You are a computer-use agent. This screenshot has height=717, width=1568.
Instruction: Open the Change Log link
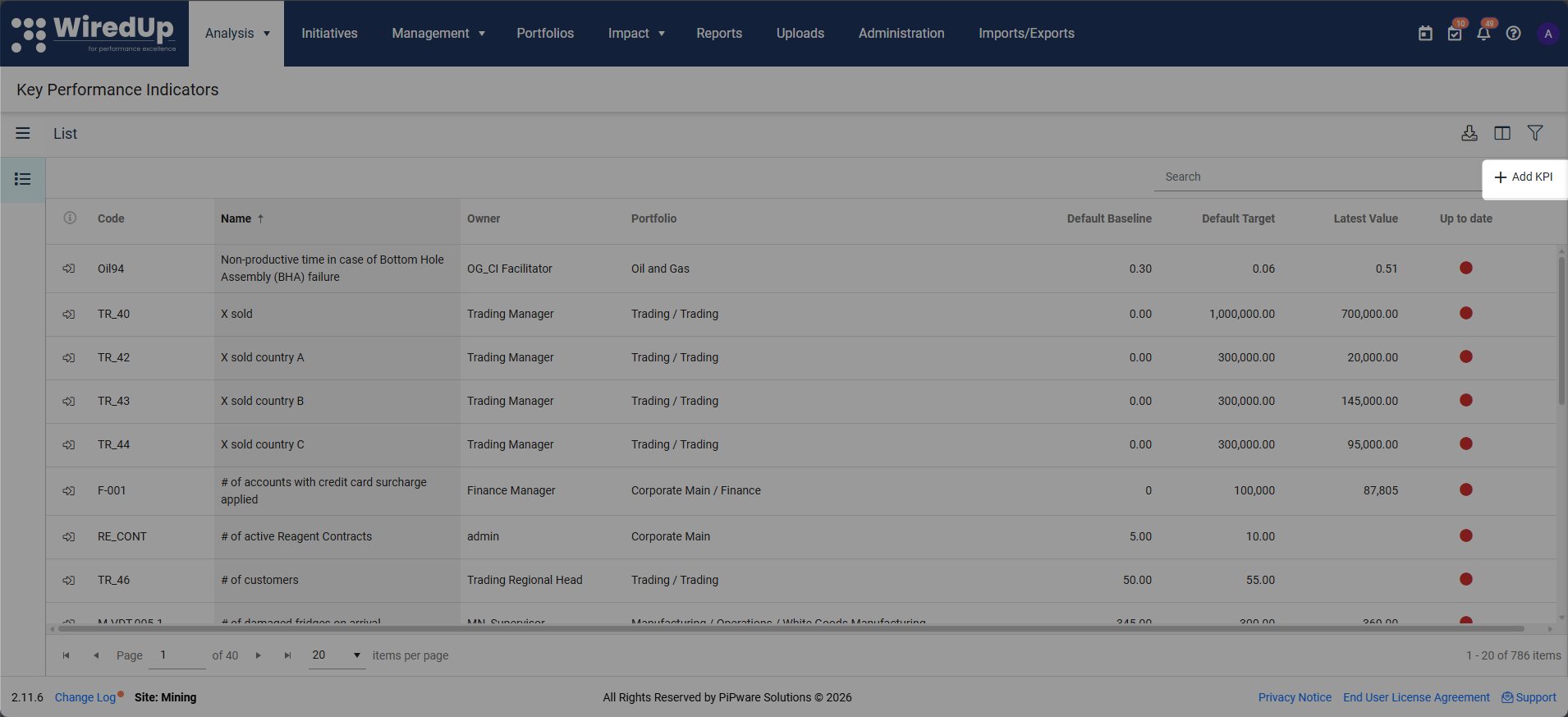(85, 697)
